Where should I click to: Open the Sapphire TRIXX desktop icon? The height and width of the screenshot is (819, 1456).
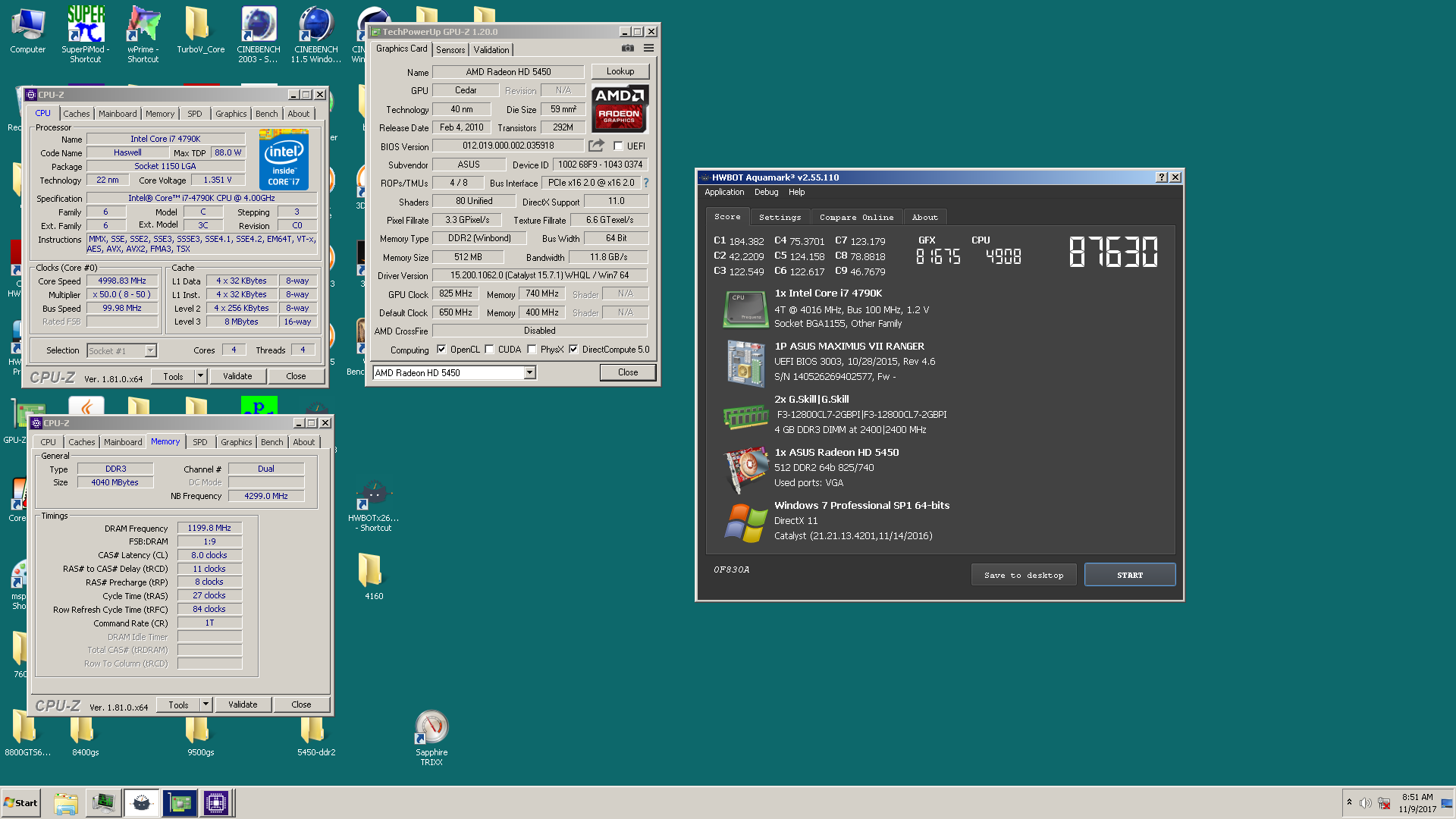point(431,738)
